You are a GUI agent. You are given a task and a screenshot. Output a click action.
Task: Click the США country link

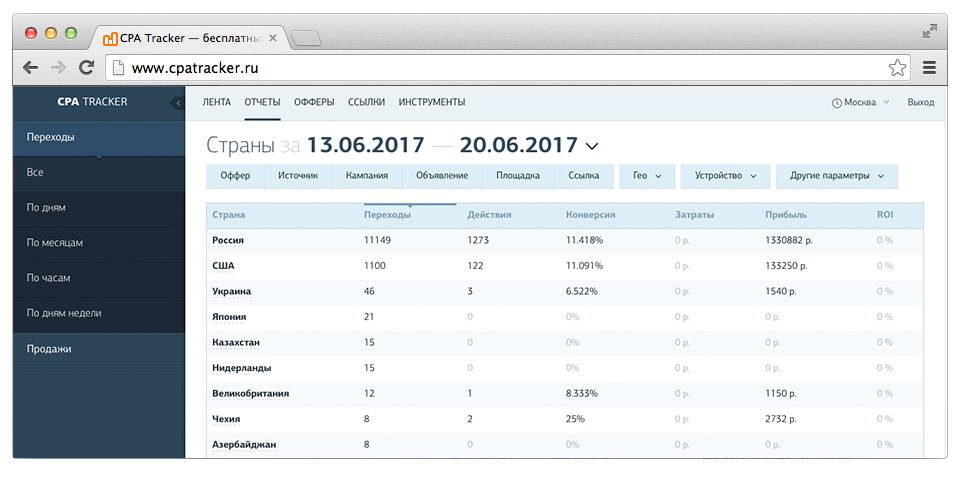[x=223, y=266]
